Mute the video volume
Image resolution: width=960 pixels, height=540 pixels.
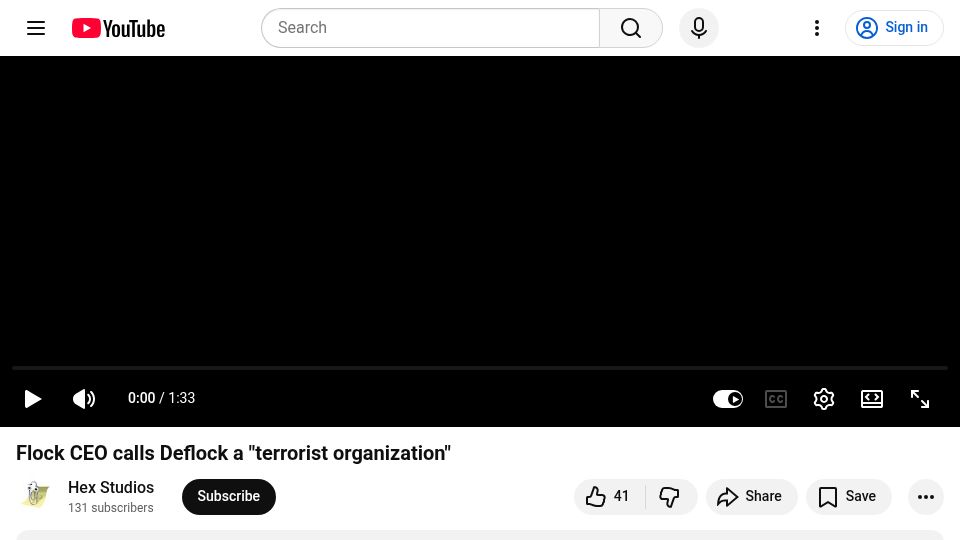point(84,399)
